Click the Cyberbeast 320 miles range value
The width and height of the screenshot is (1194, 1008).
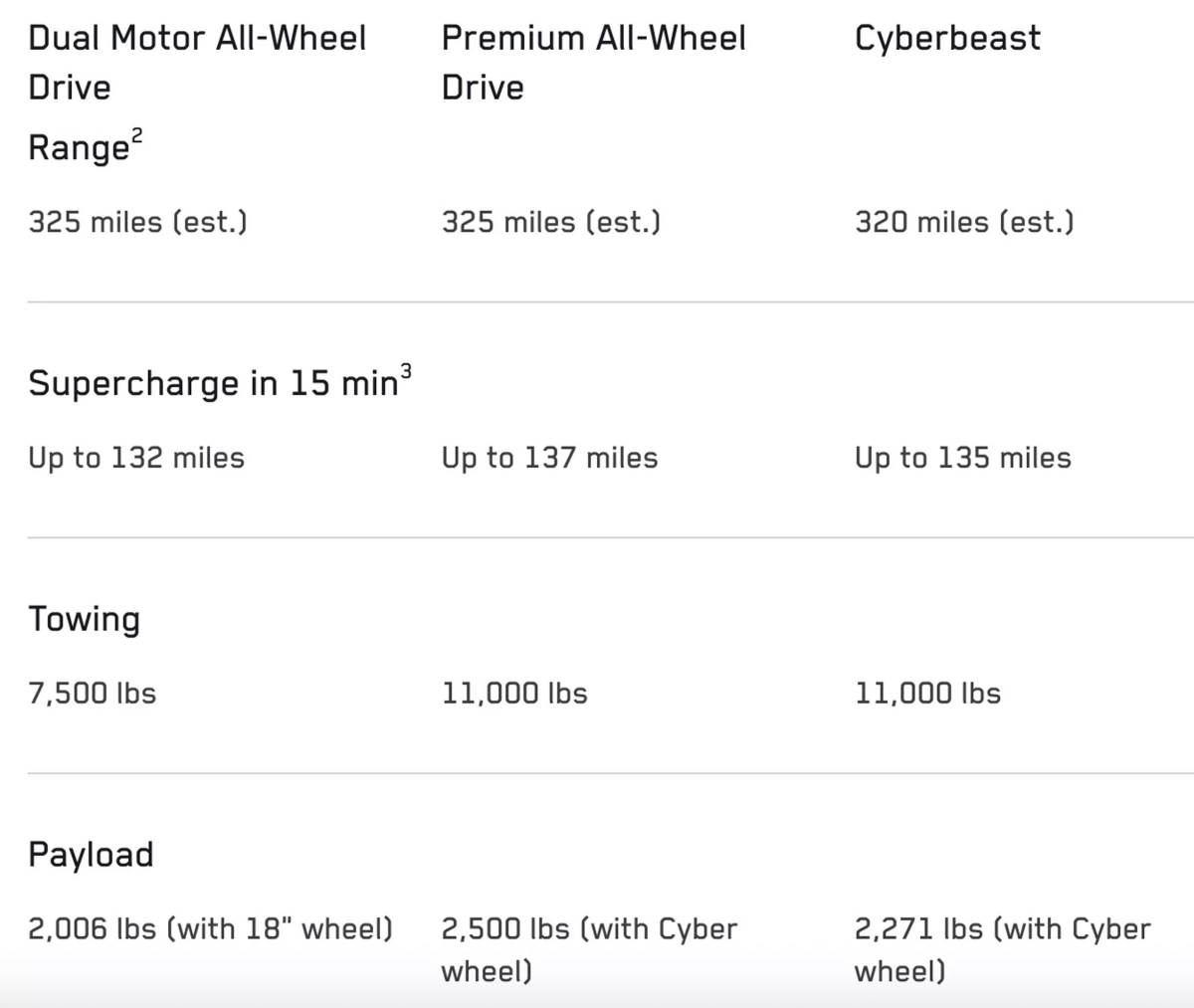[x=964, y=221]
